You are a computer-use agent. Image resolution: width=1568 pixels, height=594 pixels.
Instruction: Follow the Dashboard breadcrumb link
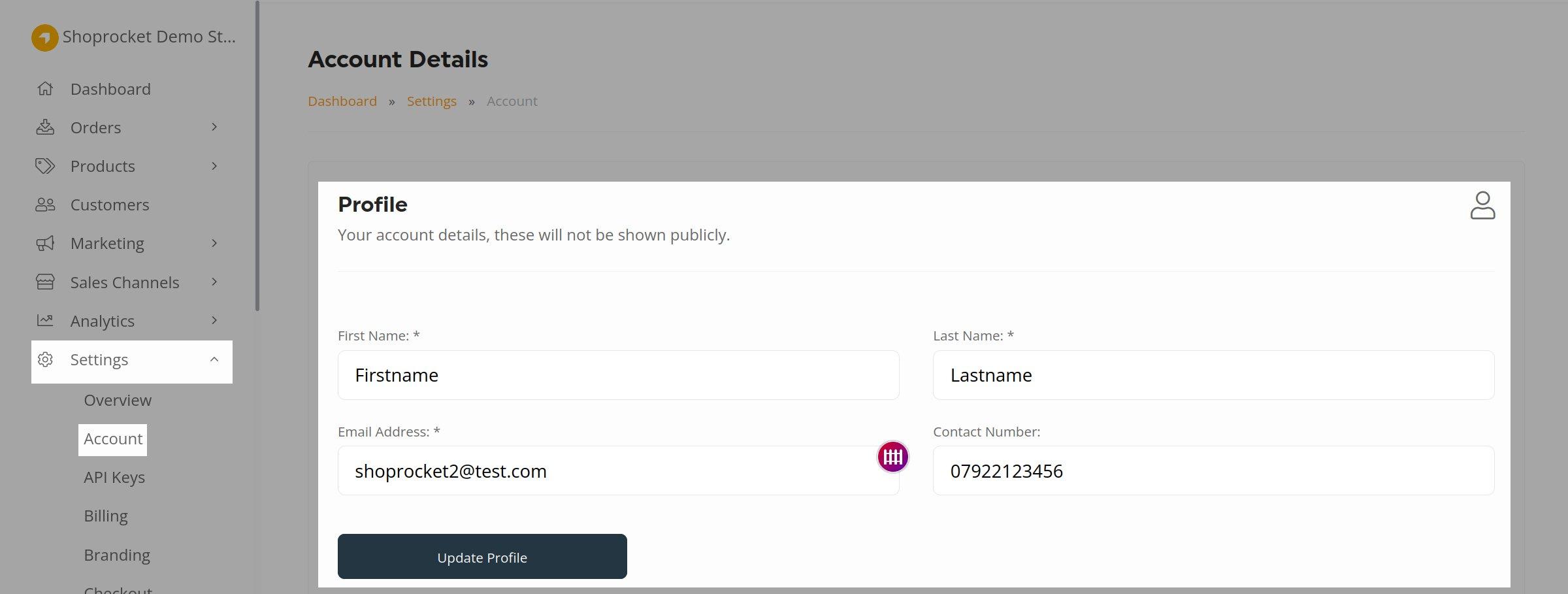(342, 101)
